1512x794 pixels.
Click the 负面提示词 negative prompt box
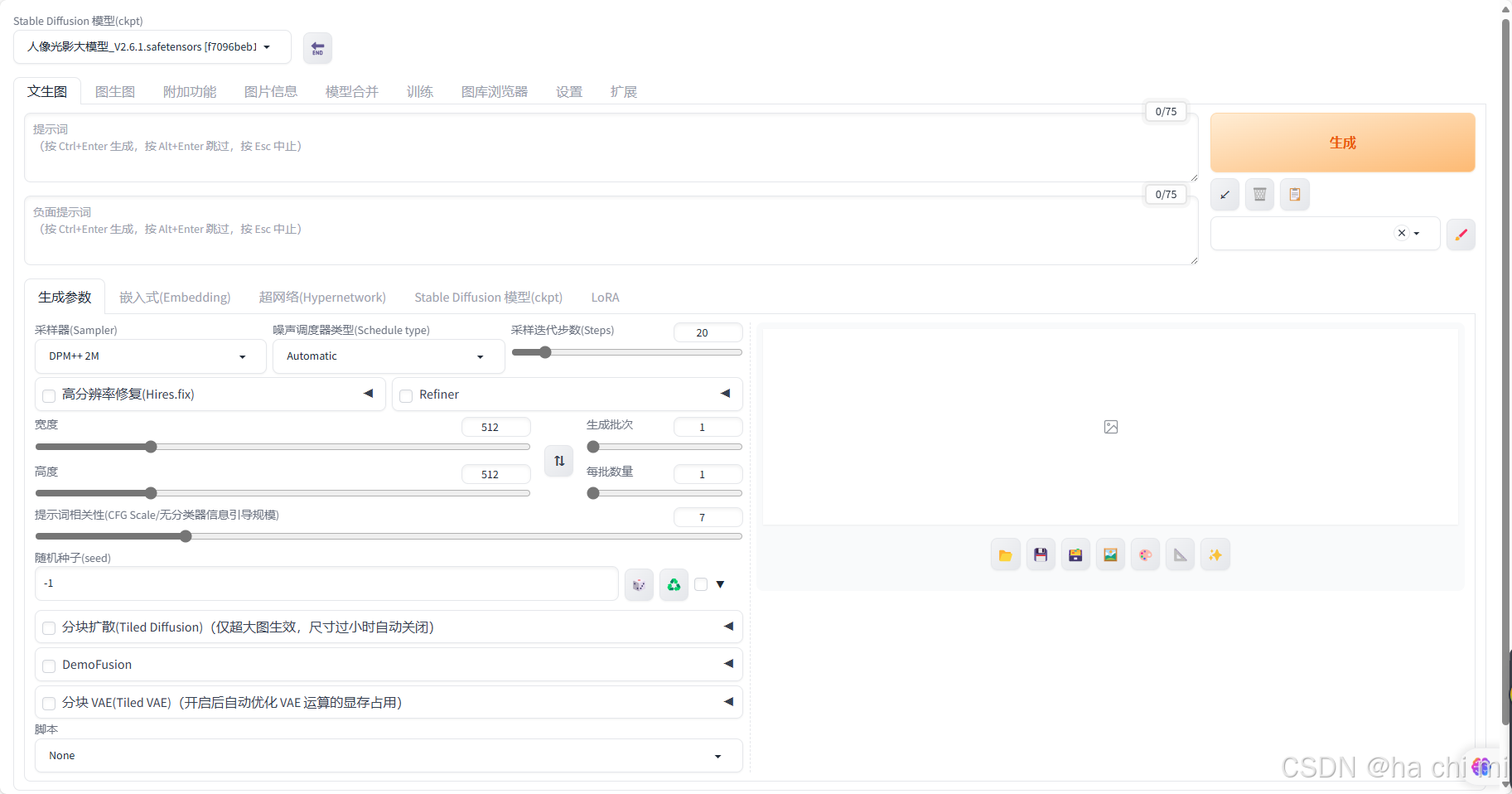(611, 230)
